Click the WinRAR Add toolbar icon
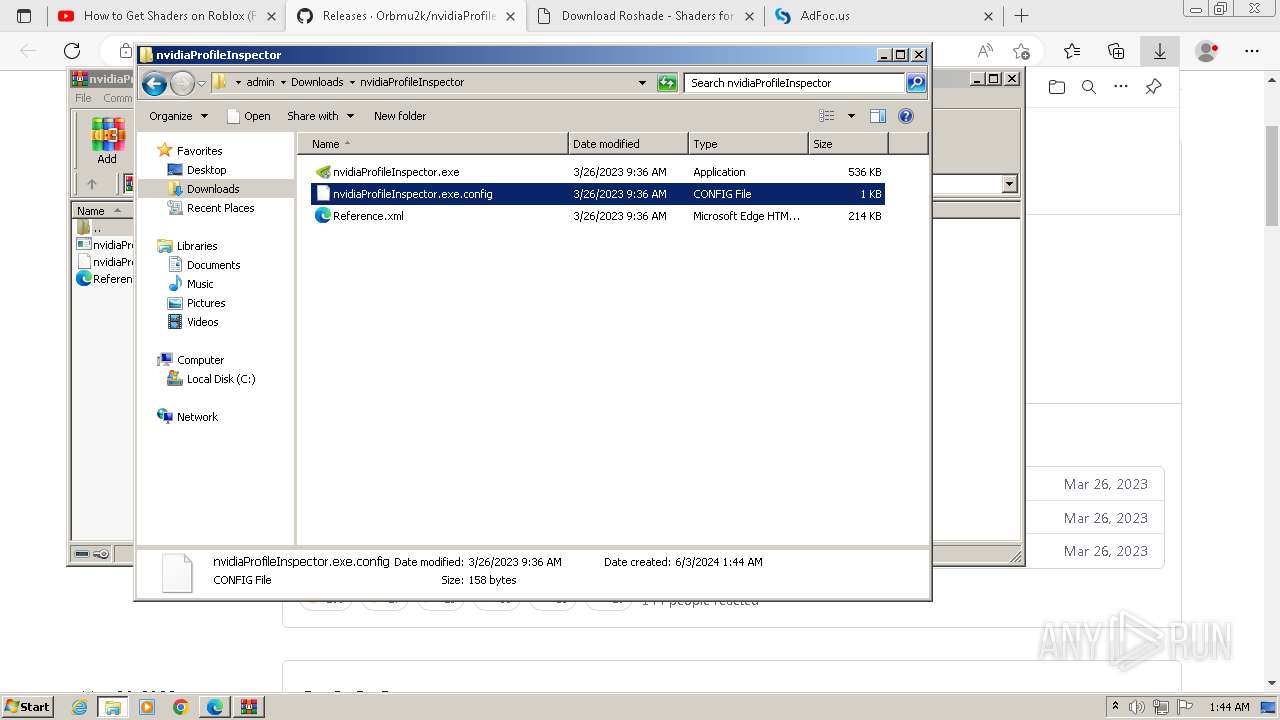Image resolution: width=1280 pixels, height=720 pixels. (x=107, y=141)
